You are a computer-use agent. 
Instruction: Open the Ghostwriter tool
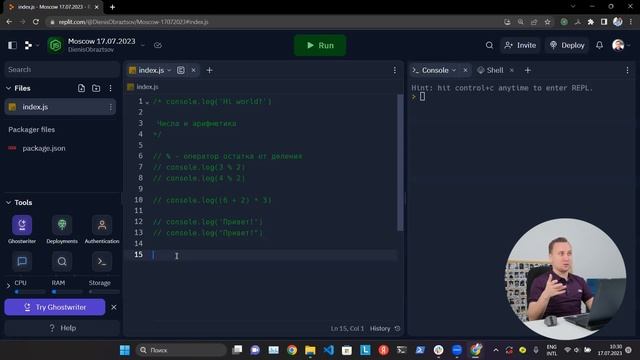pyautogui.click(x=22, y=229)
